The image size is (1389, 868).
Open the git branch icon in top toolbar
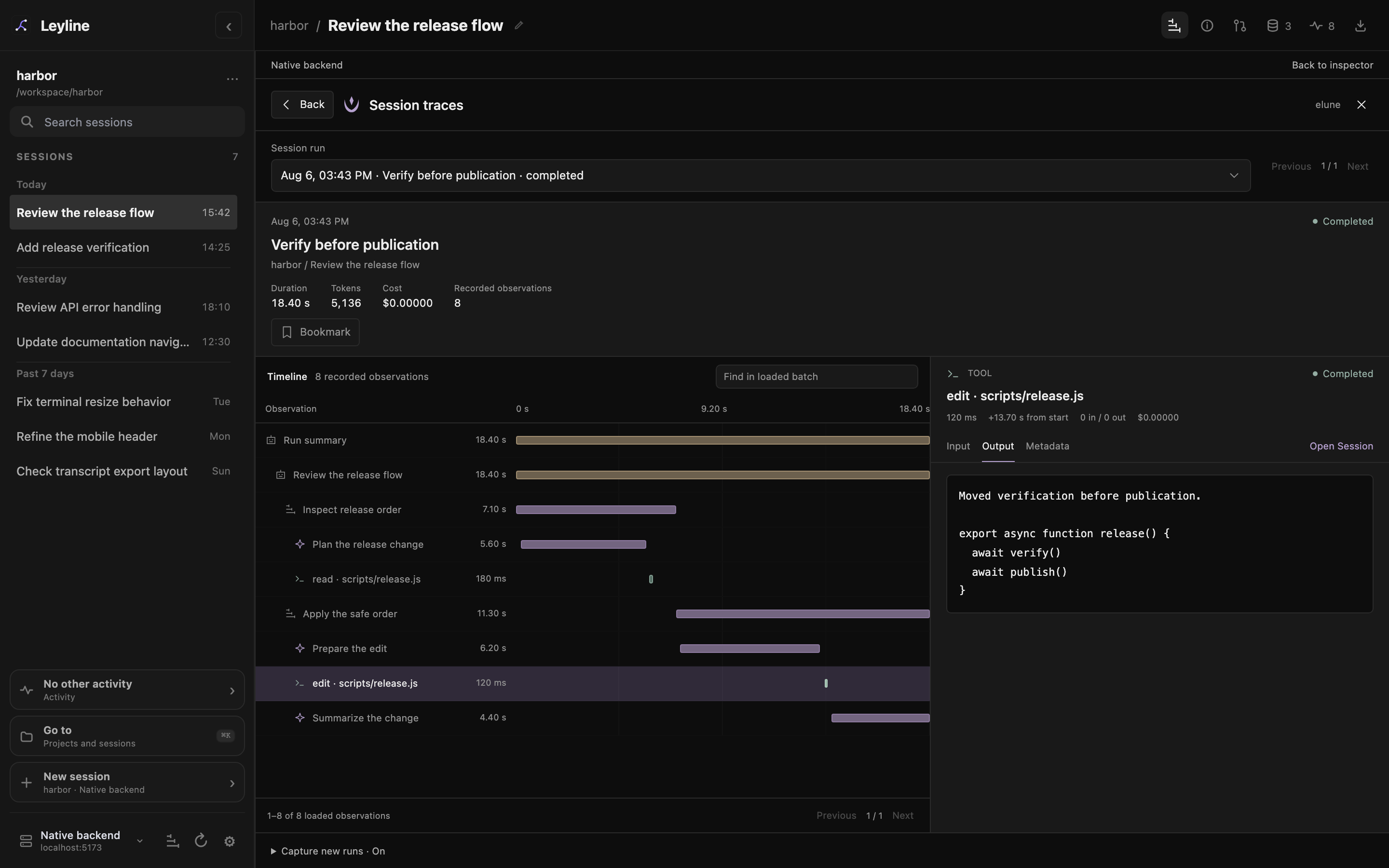(1240, 26)
